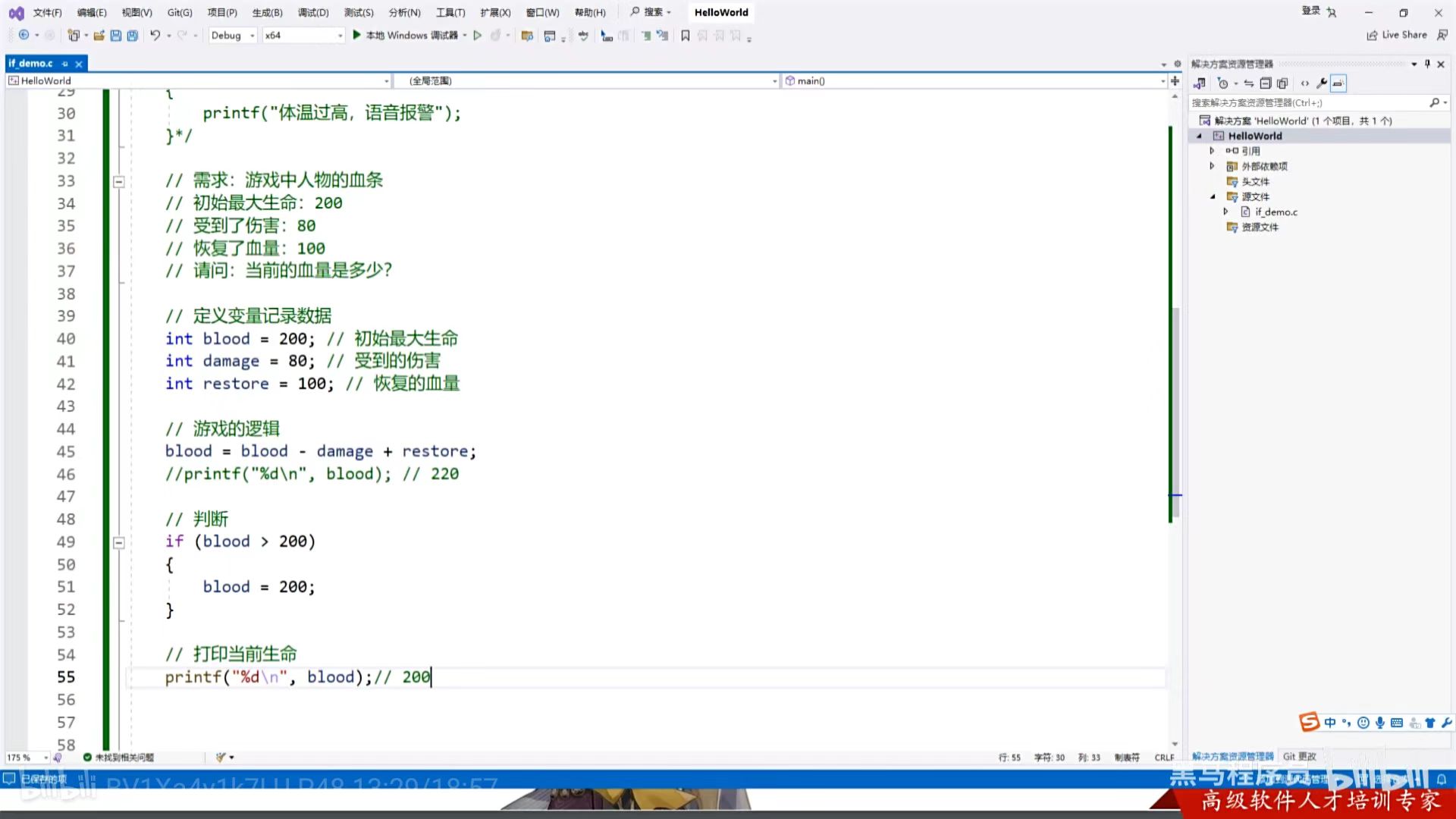Screen dimensions: 1456x819
Task: Click the view code brackets icon
Action: click(1305, 83)
